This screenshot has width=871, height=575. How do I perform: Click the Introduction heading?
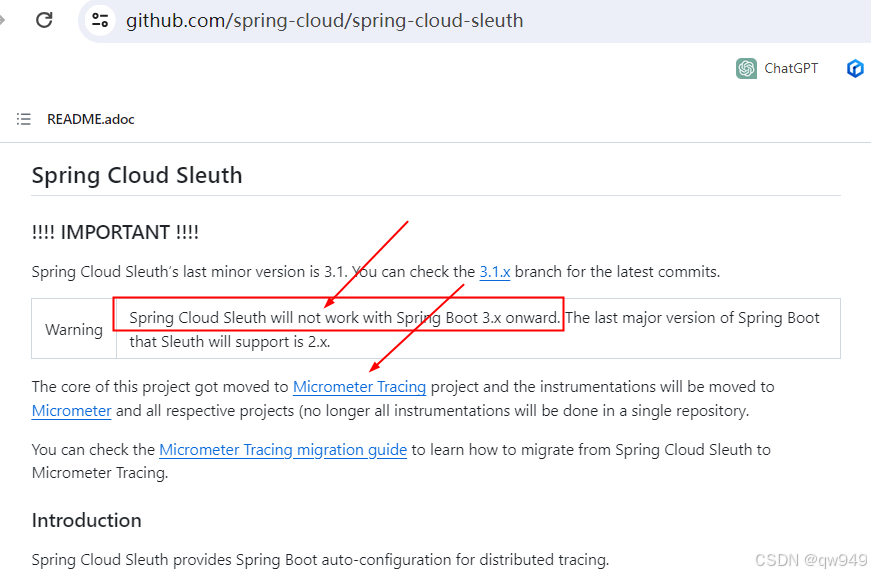[87, 521]
